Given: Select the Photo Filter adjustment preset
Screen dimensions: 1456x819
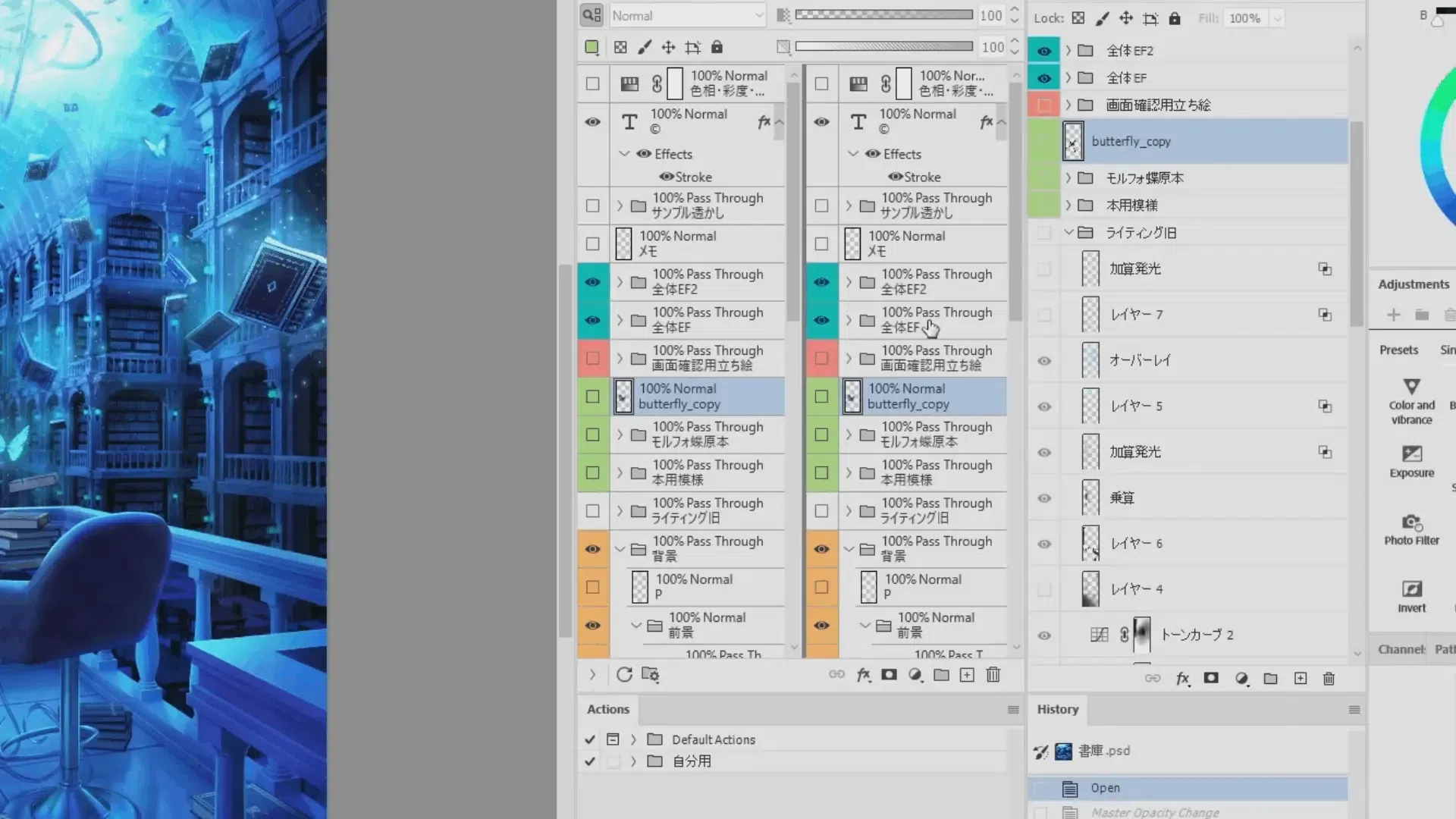Looking at the screenshot, I should coord(1411,529).
